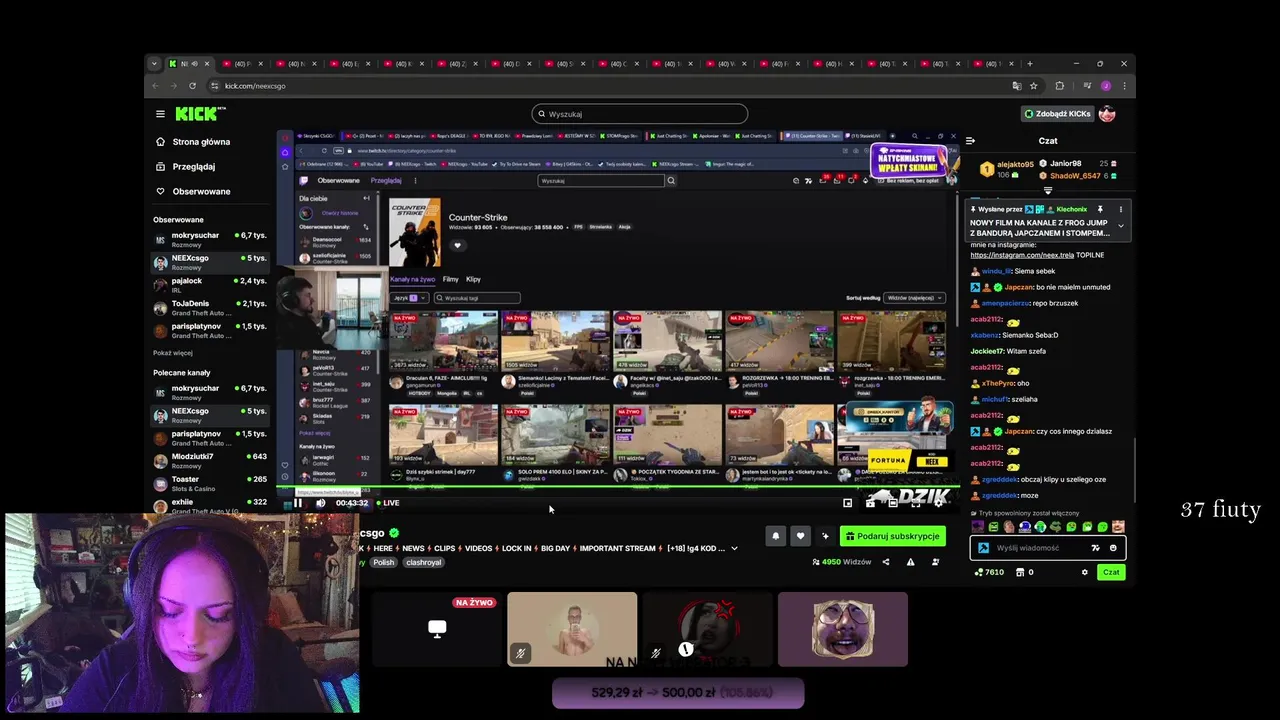Viewport: 1280px width, 720px height.
Task: Open followed channel pajalock
Action: (210, 285)
